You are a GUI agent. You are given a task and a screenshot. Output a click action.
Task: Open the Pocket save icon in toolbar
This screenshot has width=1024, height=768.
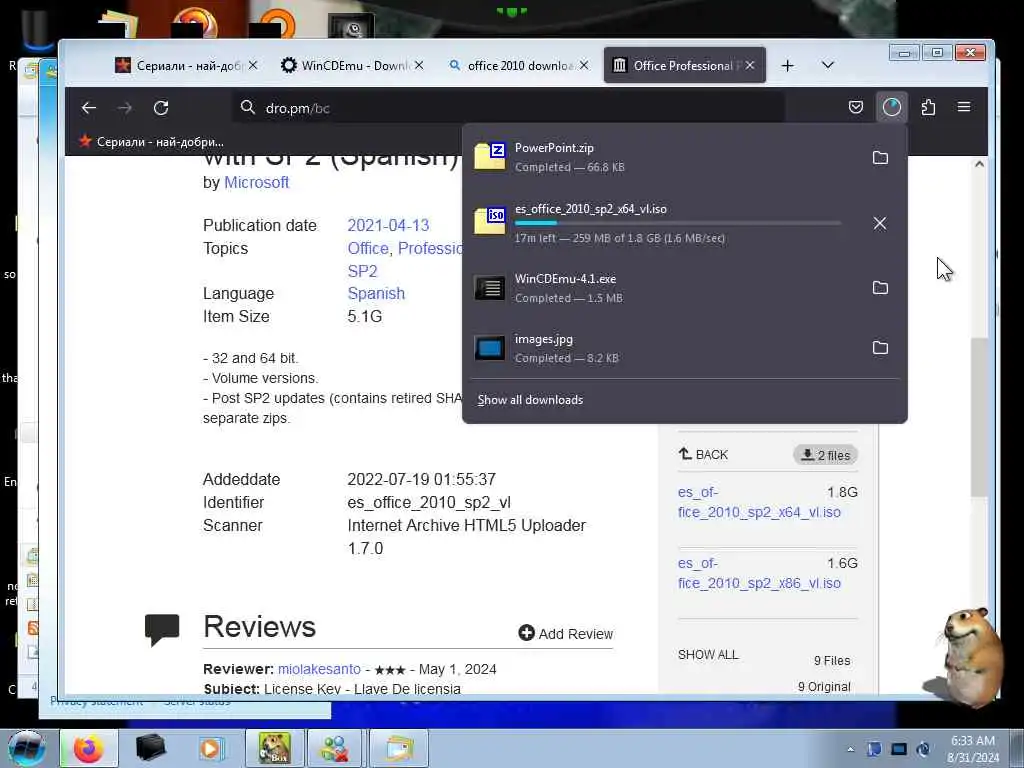point(856,107)
